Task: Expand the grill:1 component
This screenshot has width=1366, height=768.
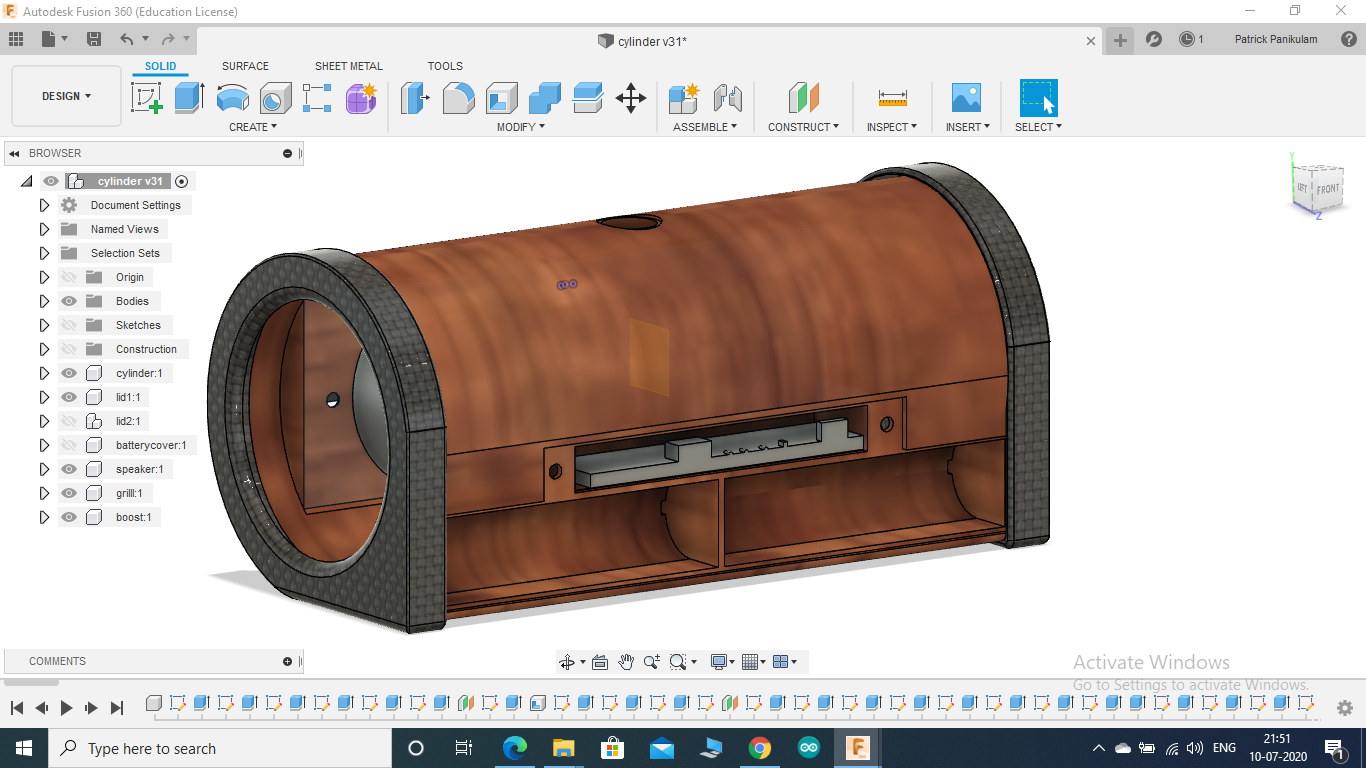Action: [44, 493]
